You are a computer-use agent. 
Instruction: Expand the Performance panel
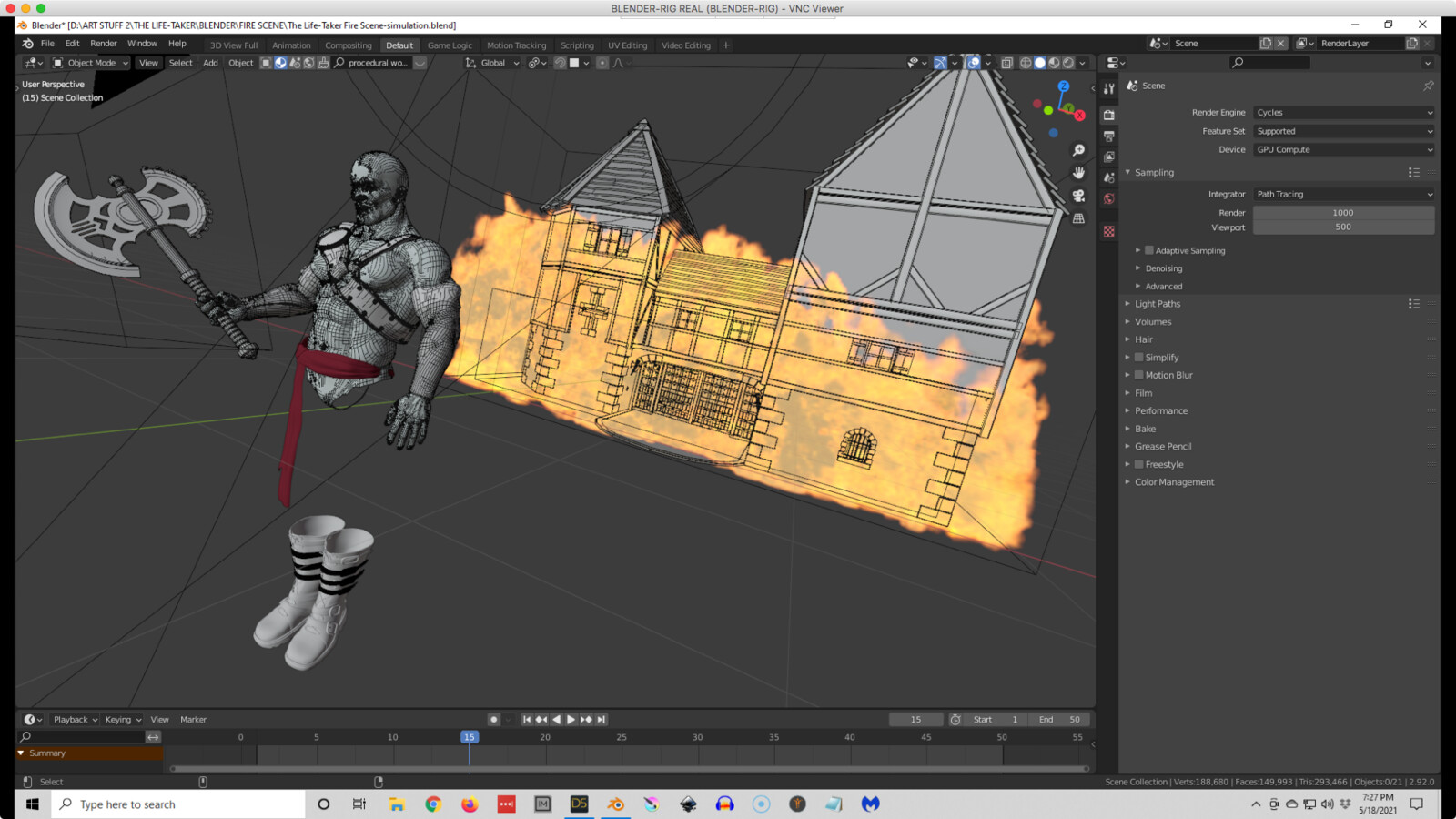(1160, 411)
